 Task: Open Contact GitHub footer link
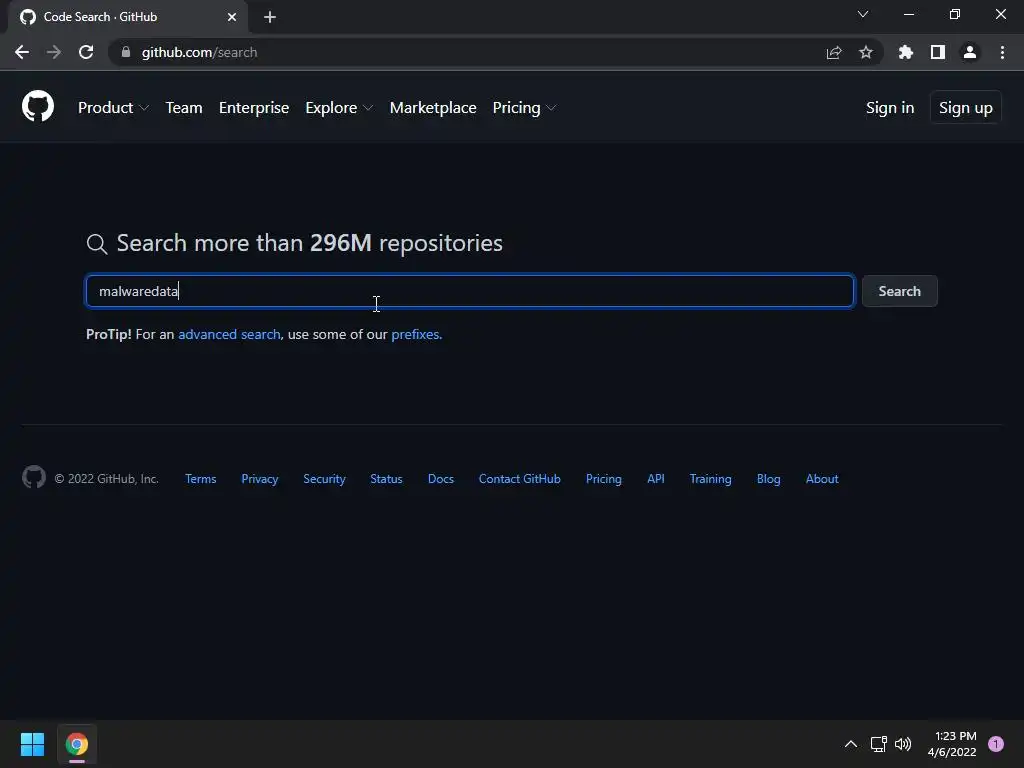(x=519, y=479)
